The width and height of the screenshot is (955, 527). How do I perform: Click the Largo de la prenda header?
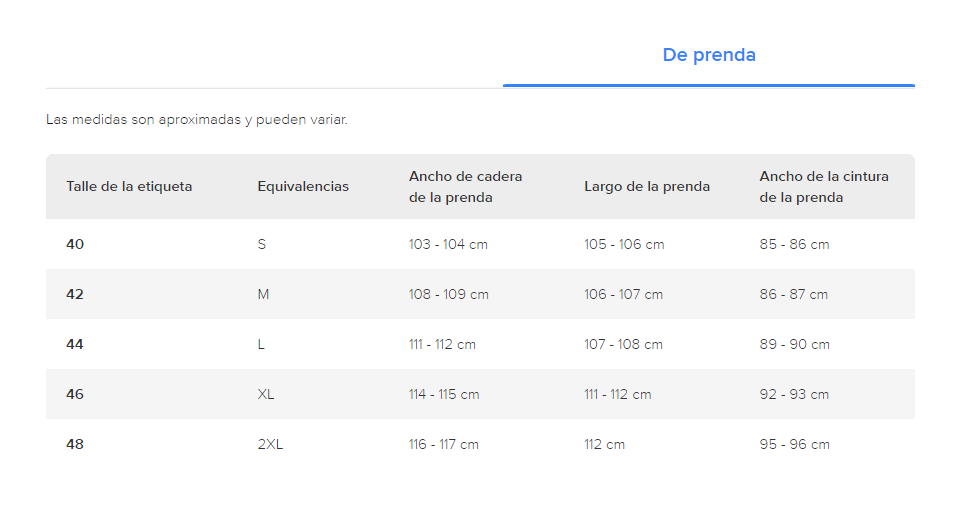[647, 187]
